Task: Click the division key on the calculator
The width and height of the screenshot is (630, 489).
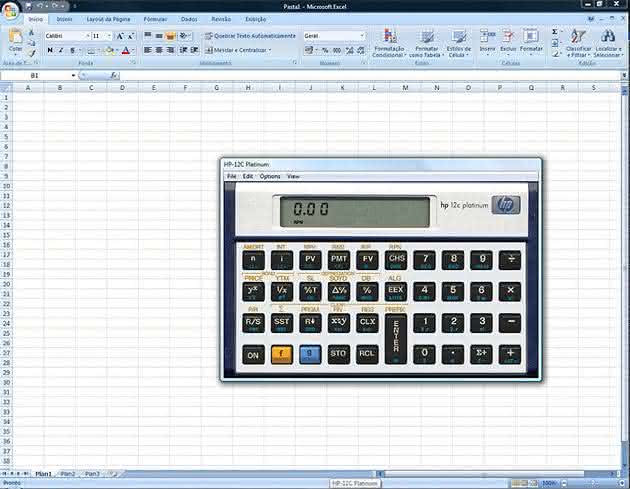Action: 510,260
